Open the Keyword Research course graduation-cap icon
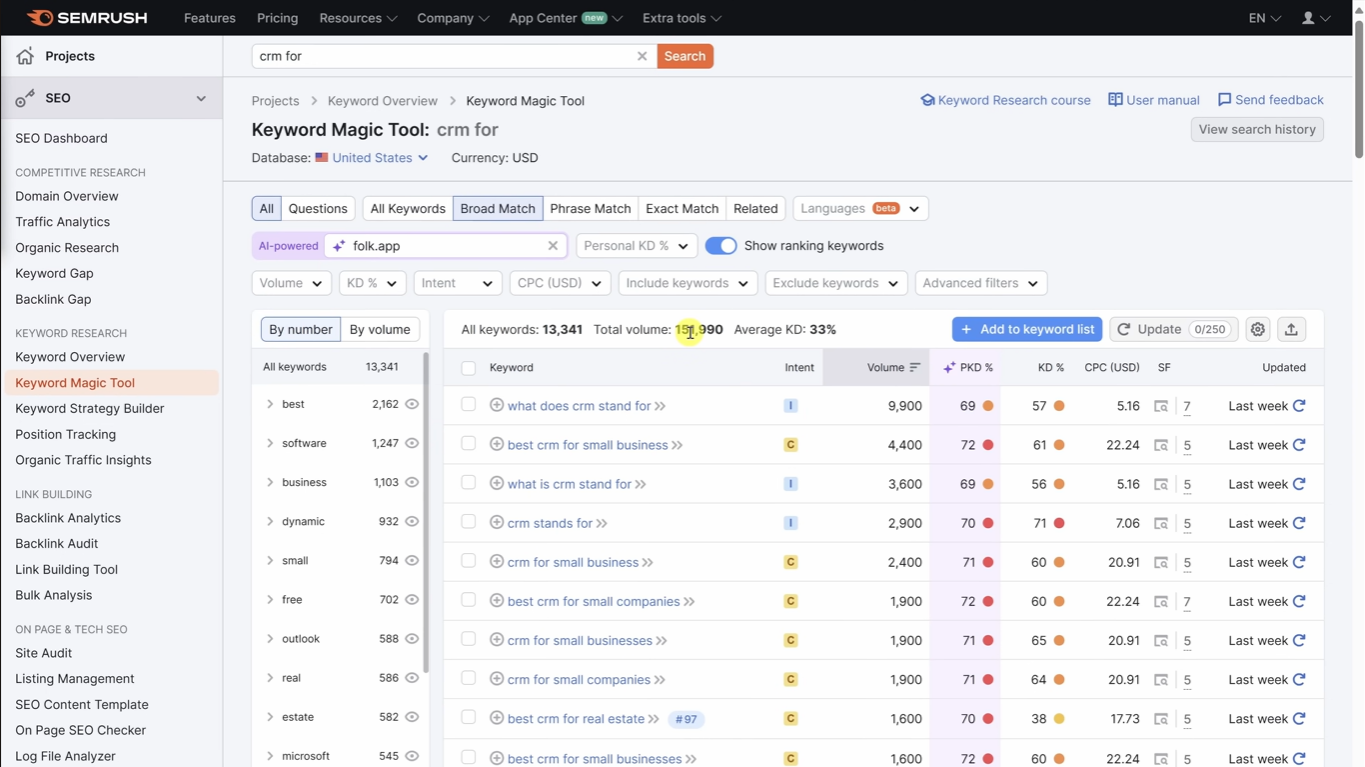 pyautogui.click(x=929, y=100)
